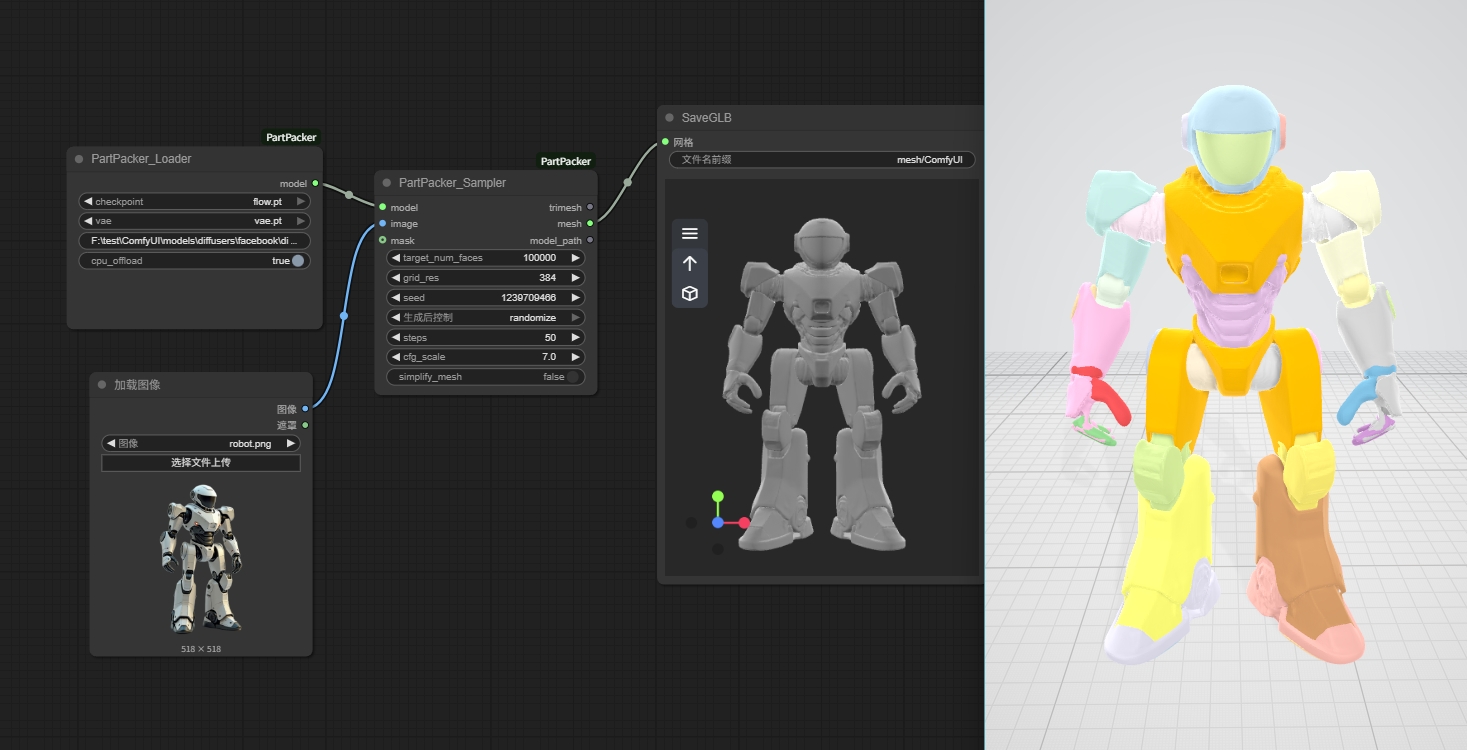Click the 选择文件上传 upload button
This screenshot has height=750, width=1467.
tap(201, 463)
